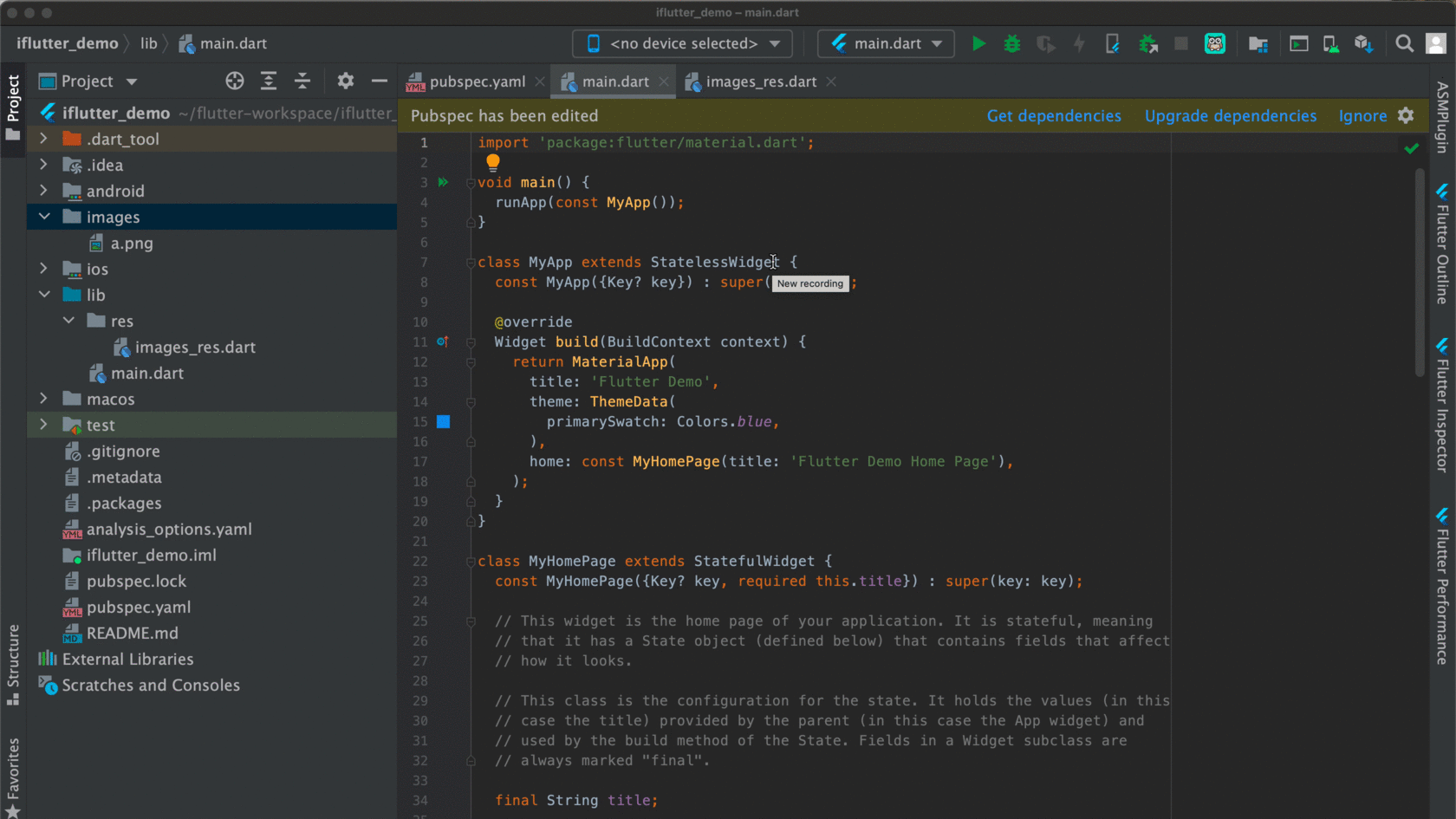The height and width of the screenshot is (819, 1456).
Task: Open Pubspec notification settings gear
Action: pyautogui.click(x=1406, y=115)
